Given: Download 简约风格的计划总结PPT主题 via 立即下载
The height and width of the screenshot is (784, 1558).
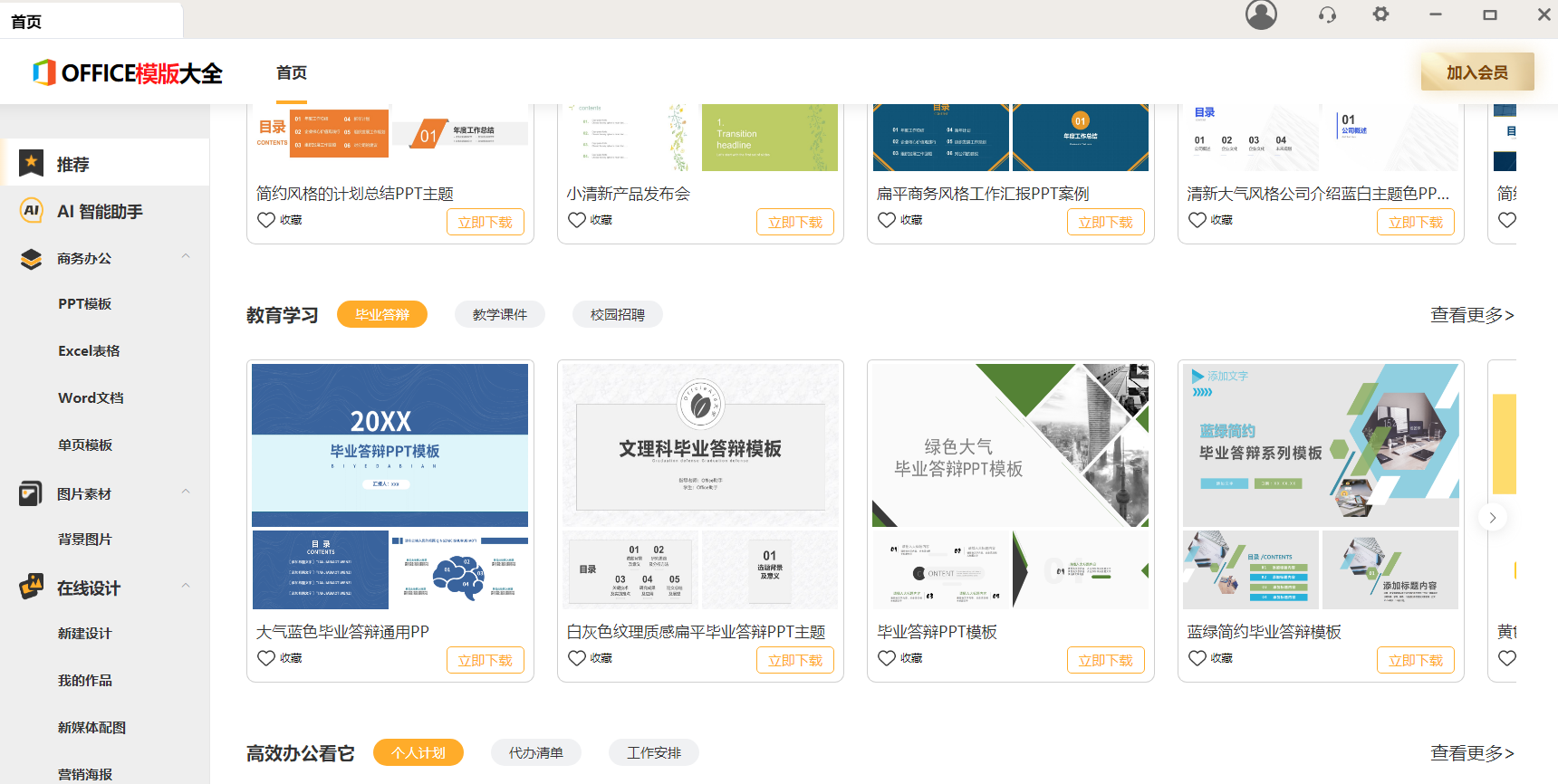Looking at the screenshot, I should pyautogui.click(x=486, y=222).
